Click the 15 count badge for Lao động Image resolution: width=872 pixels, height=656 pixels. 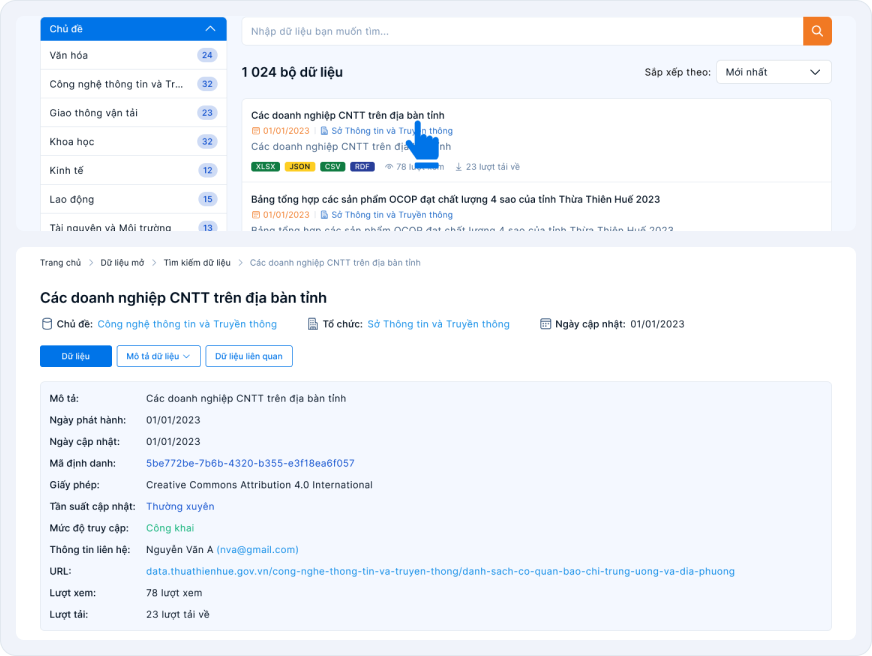pos(207,199)
